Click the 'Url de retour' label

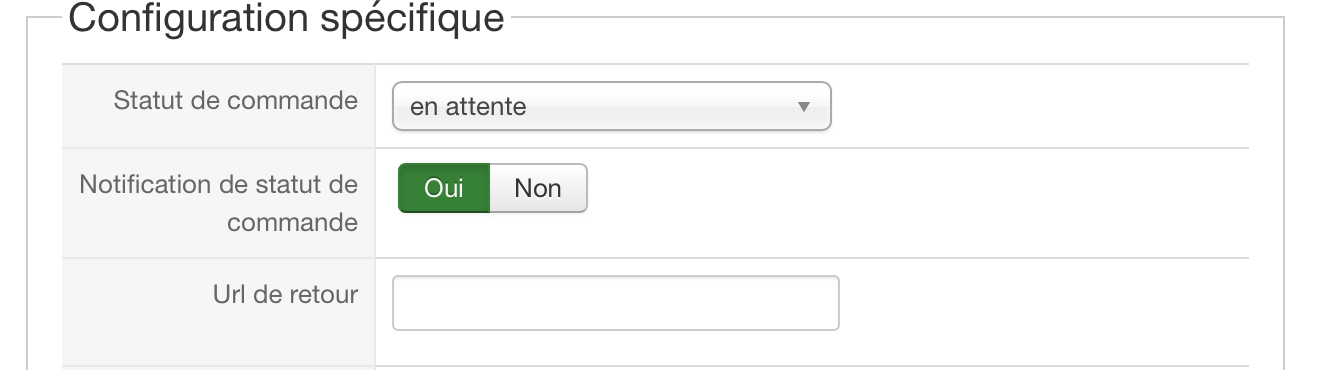(x=285, y=295)
